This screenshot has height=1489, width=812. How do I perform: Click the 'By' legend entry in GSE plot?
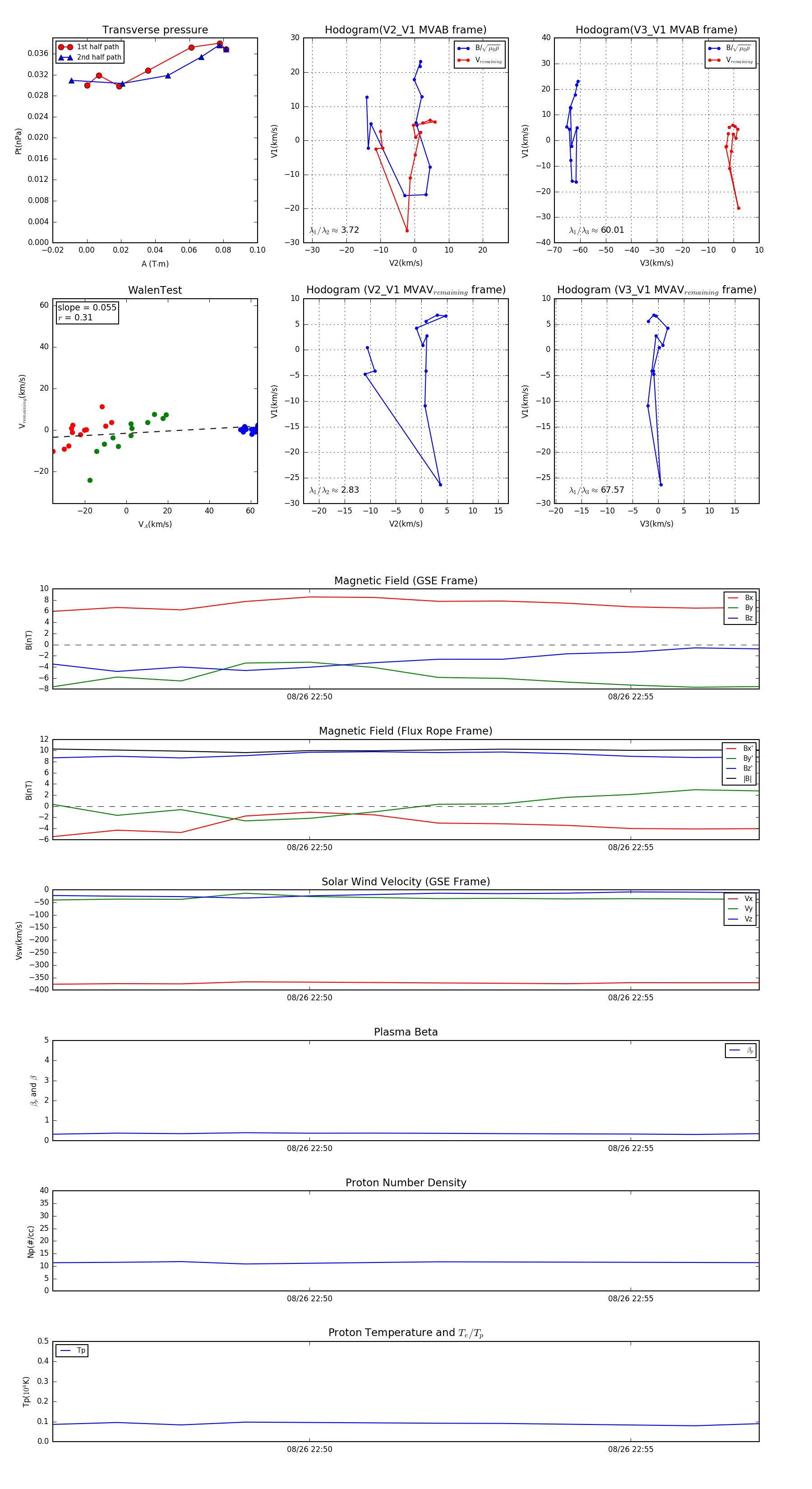[x=740, y=608]
